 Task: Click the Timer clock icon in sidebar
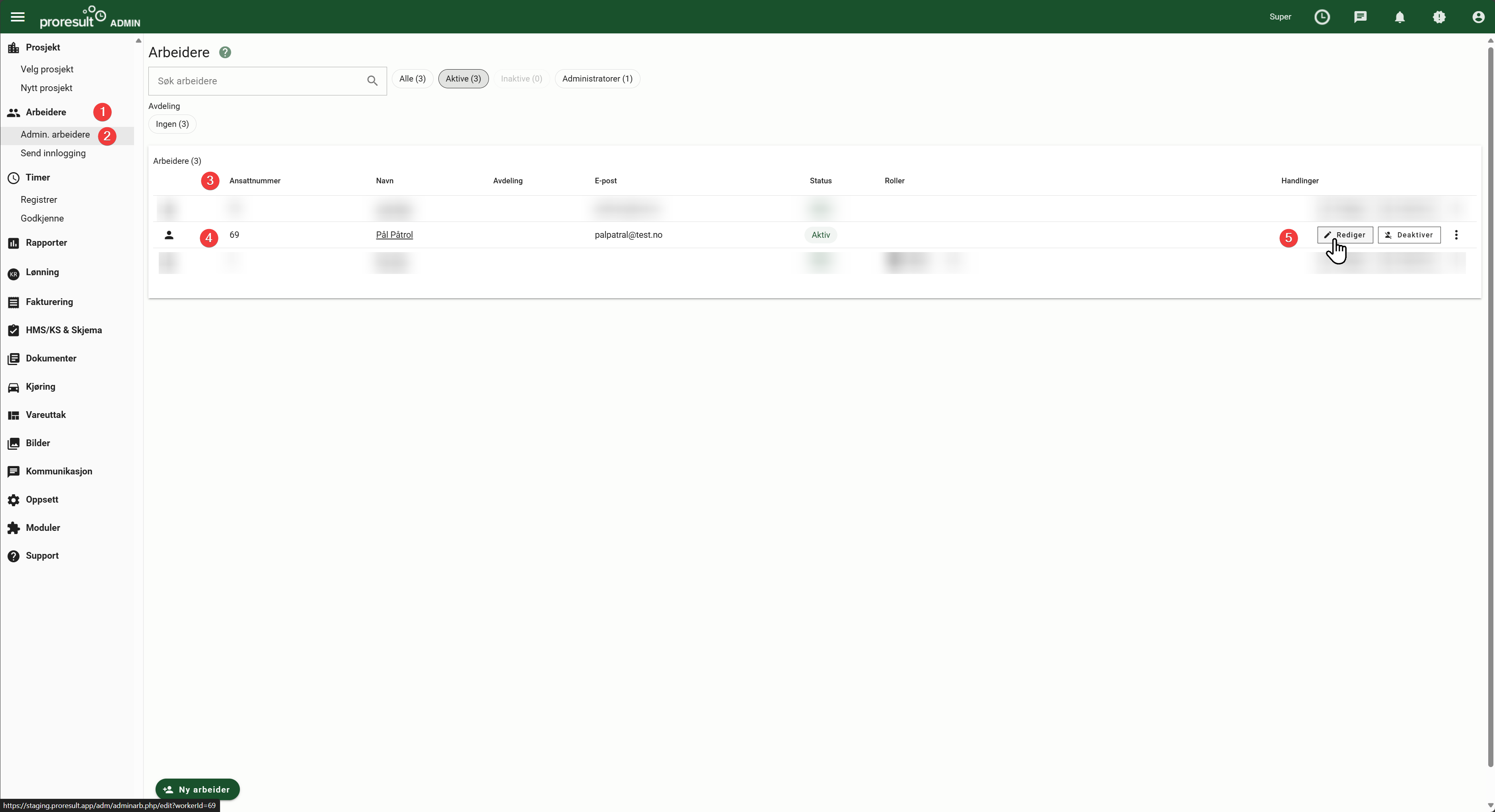pyautogui.click(x=14, y=177)
